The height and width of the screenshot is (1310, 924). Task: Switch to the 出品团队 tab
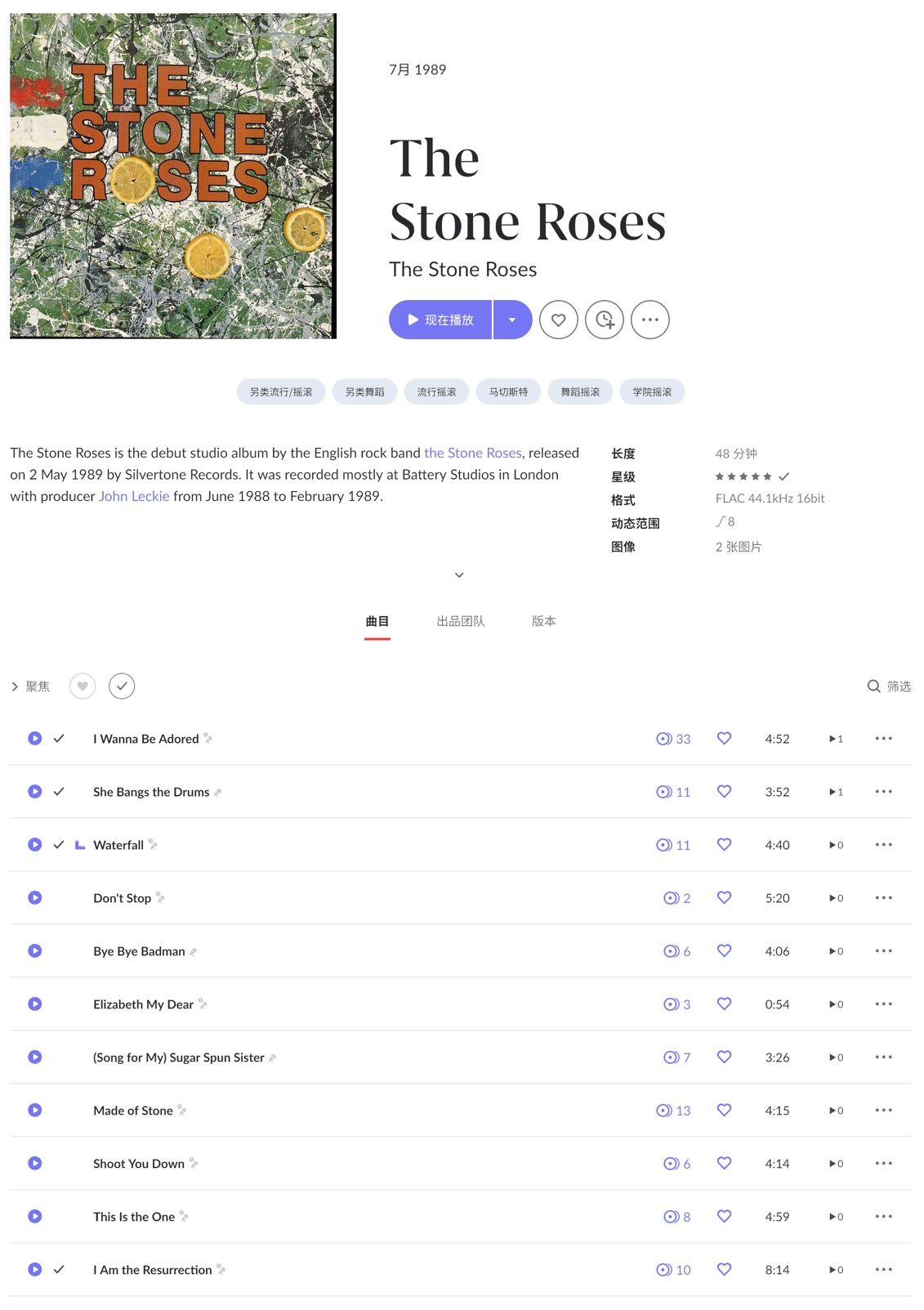pos(461,621)
